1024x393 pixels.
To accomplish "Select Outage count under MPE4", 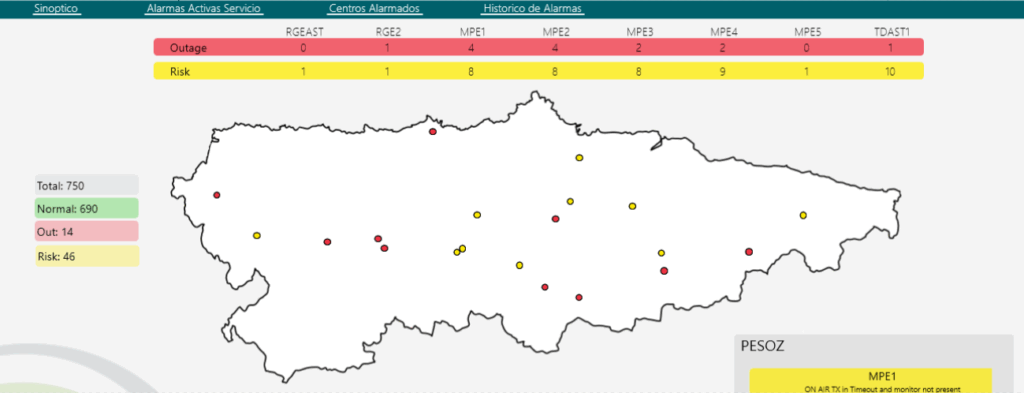I will click(x=723, y=48).
